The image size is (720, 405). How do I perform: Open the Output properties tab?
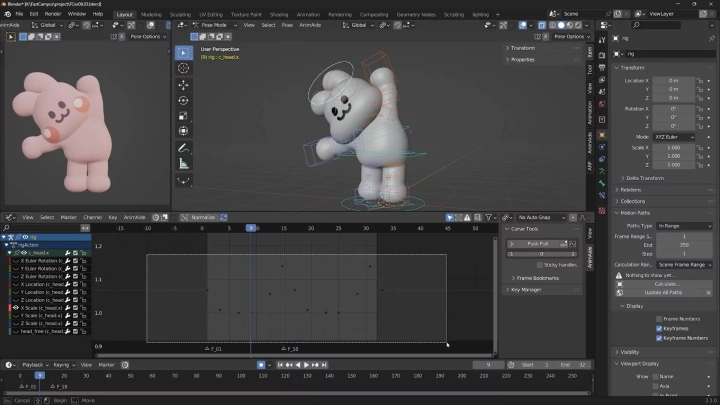(x=602, y=68)
